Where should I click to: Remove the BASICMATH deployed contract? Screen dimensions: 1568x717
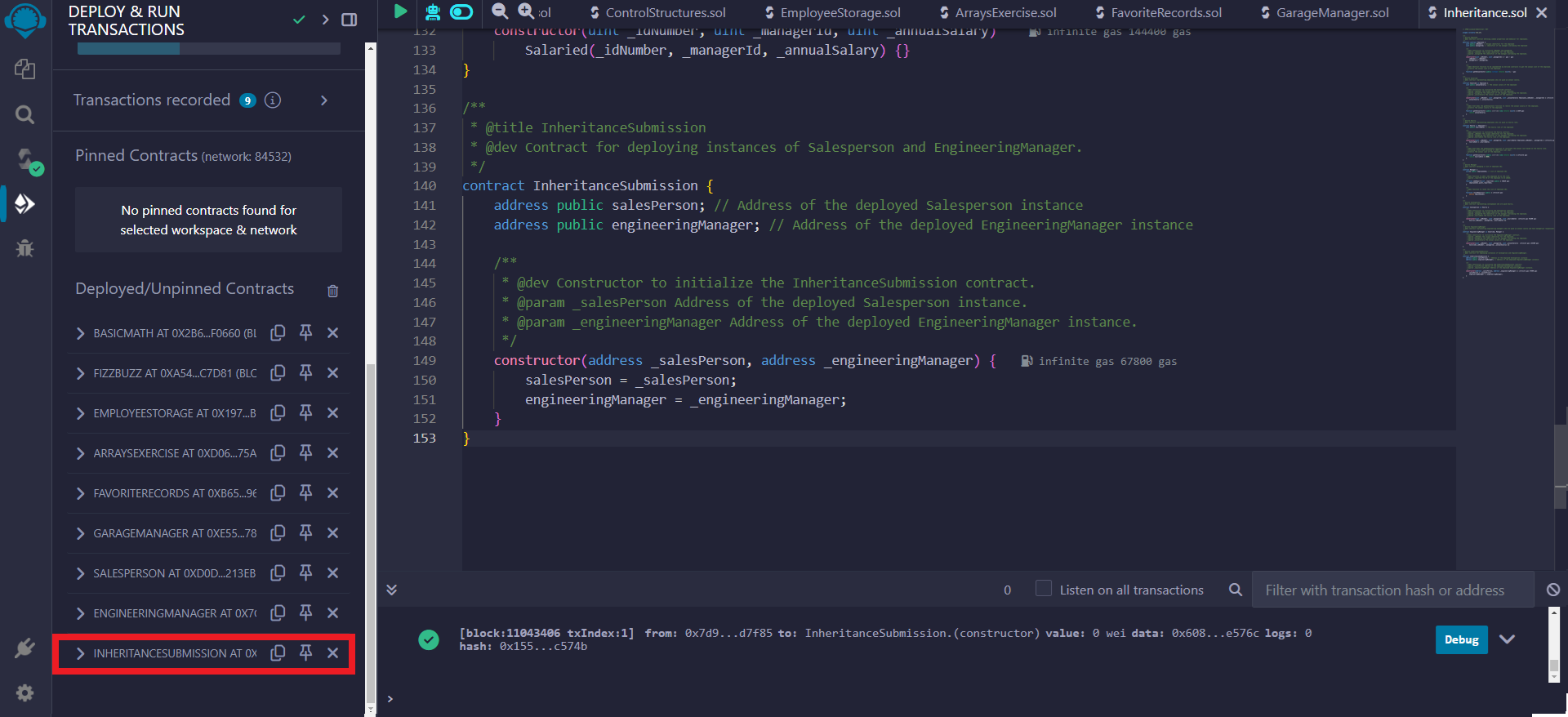pyautogui.click(x=332, y=332)
